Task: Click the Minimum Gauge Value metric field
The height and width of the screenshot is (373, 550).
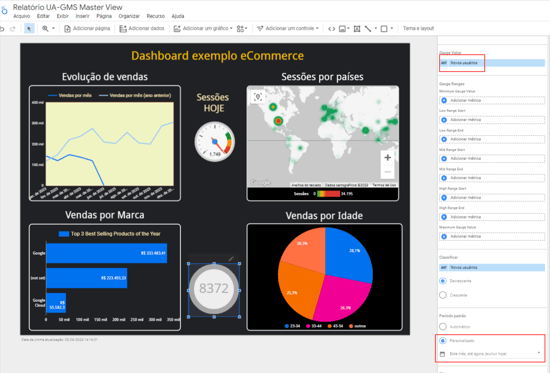Action: tap(492, 100)
